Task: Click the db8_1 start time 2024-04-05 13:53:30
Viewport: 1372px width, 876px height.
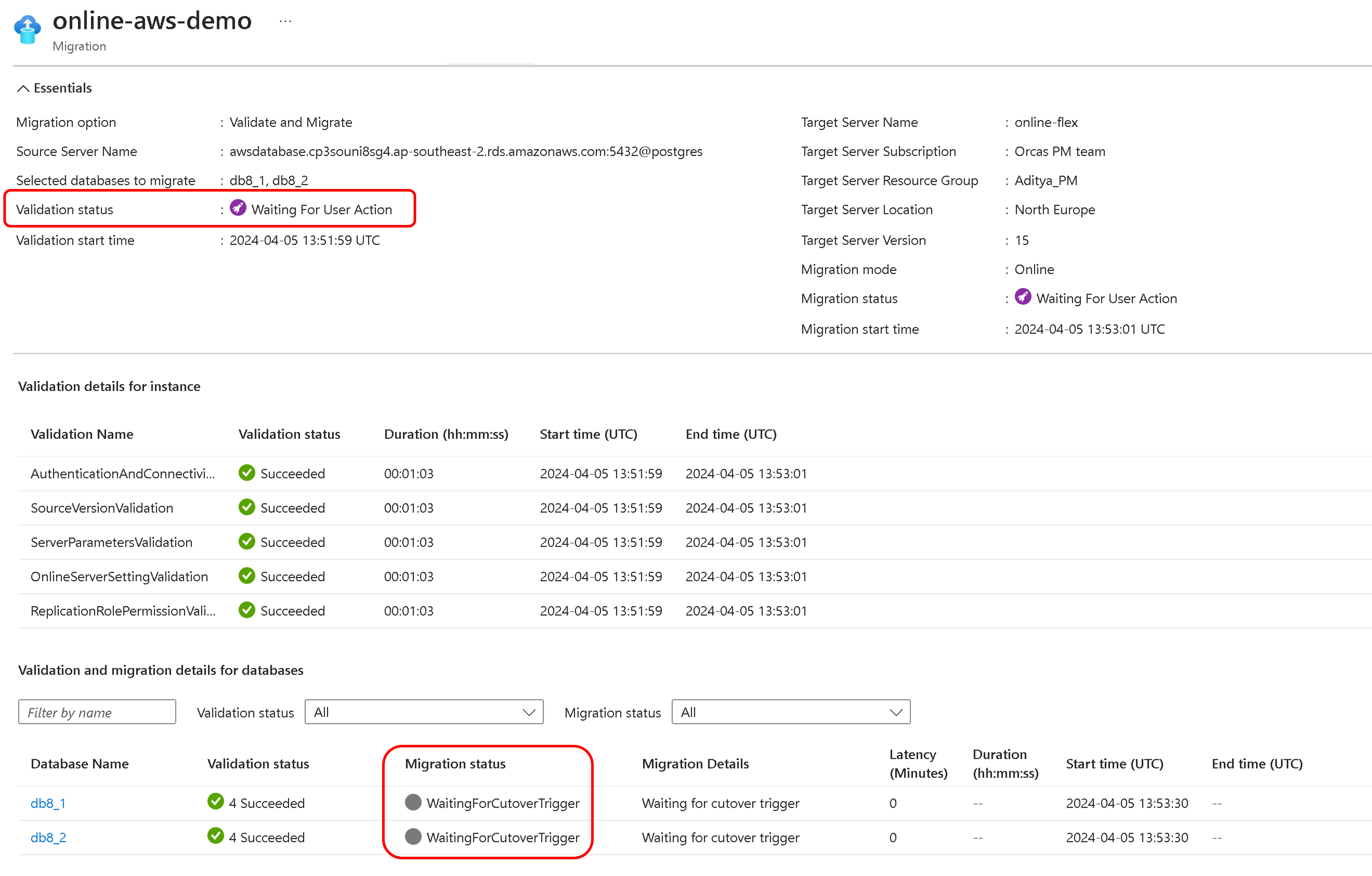Action: 1127,803
